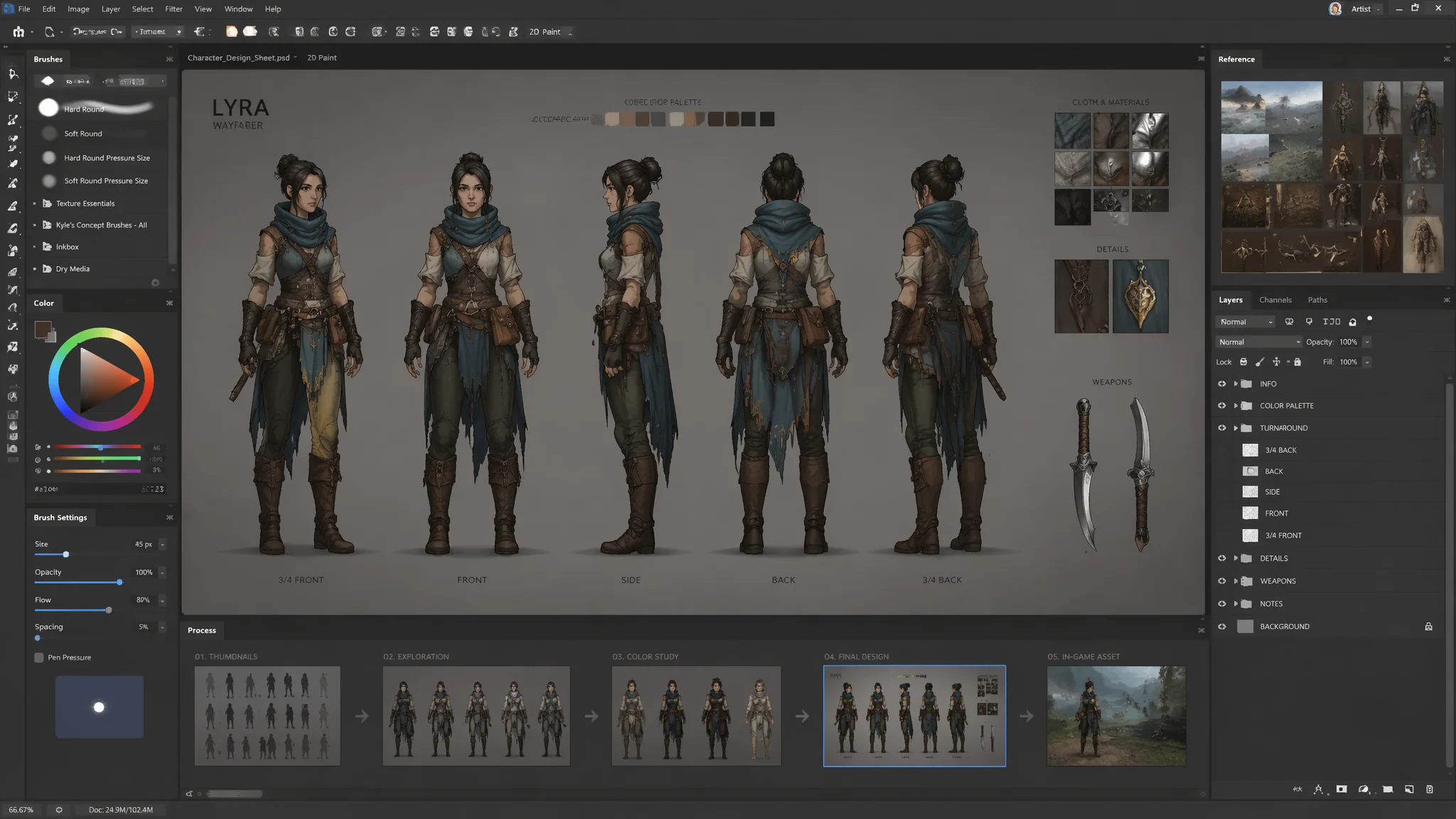This screenshot has height=819, width=1456.
Task: Open the Layer menu
Action: point(111,9)
